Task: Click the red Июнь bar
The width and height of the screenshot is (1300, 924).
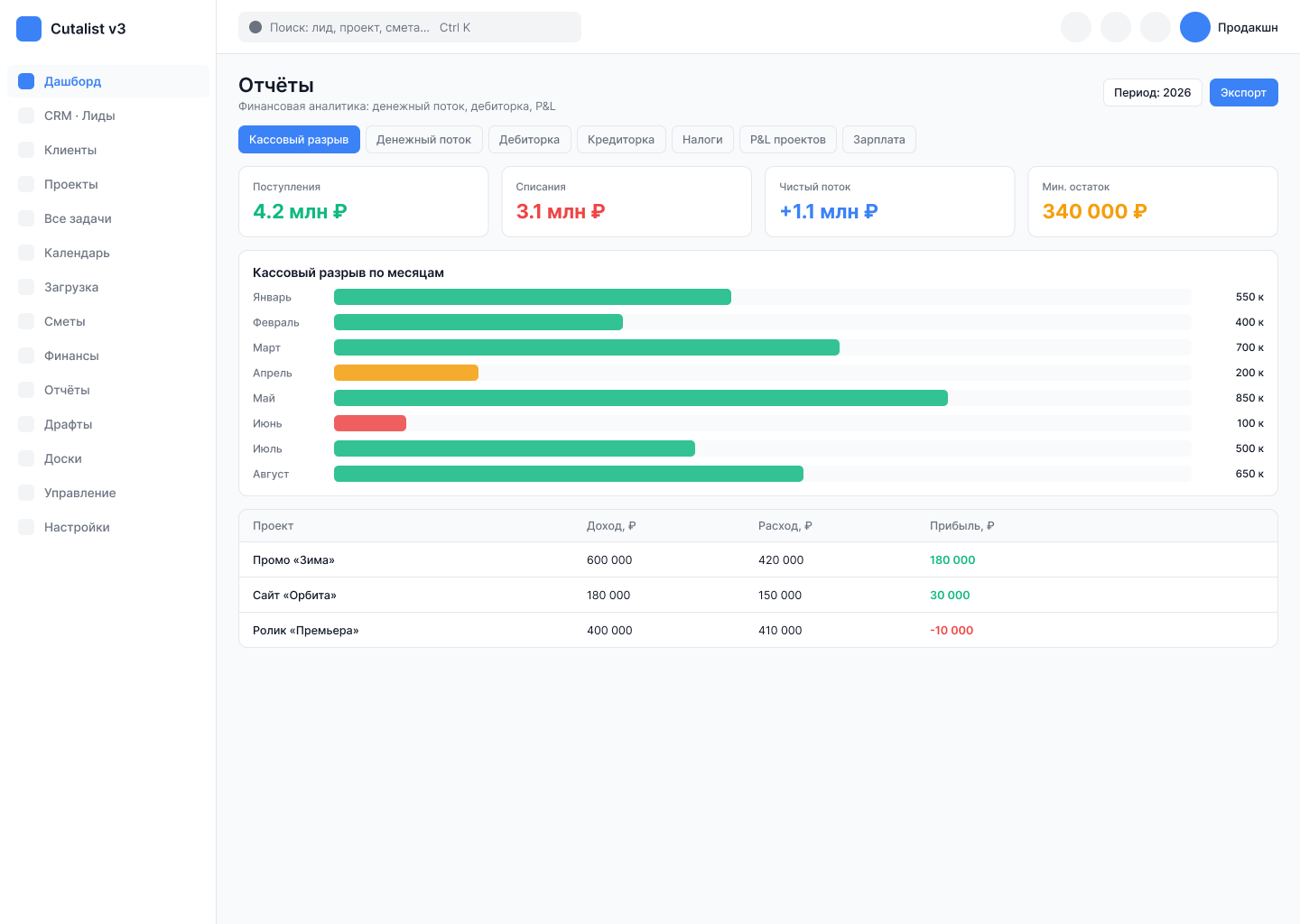Action: point(370,423)
